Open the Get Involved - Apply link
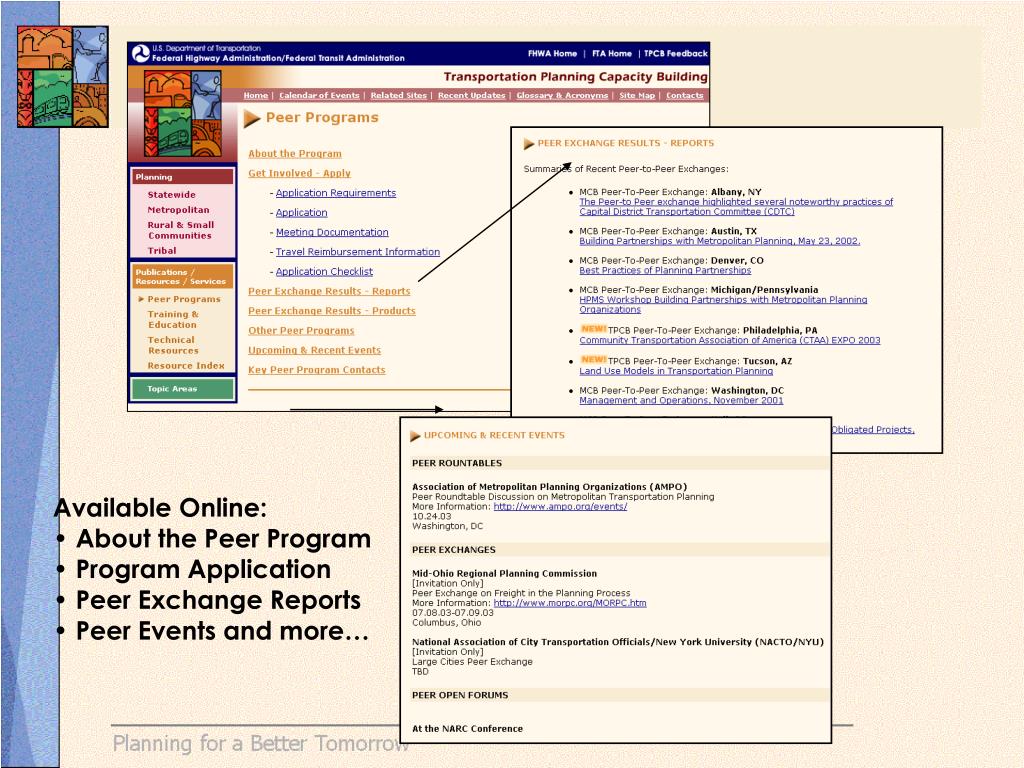This screenshot has width=1024, height=768. coord(299,173)
